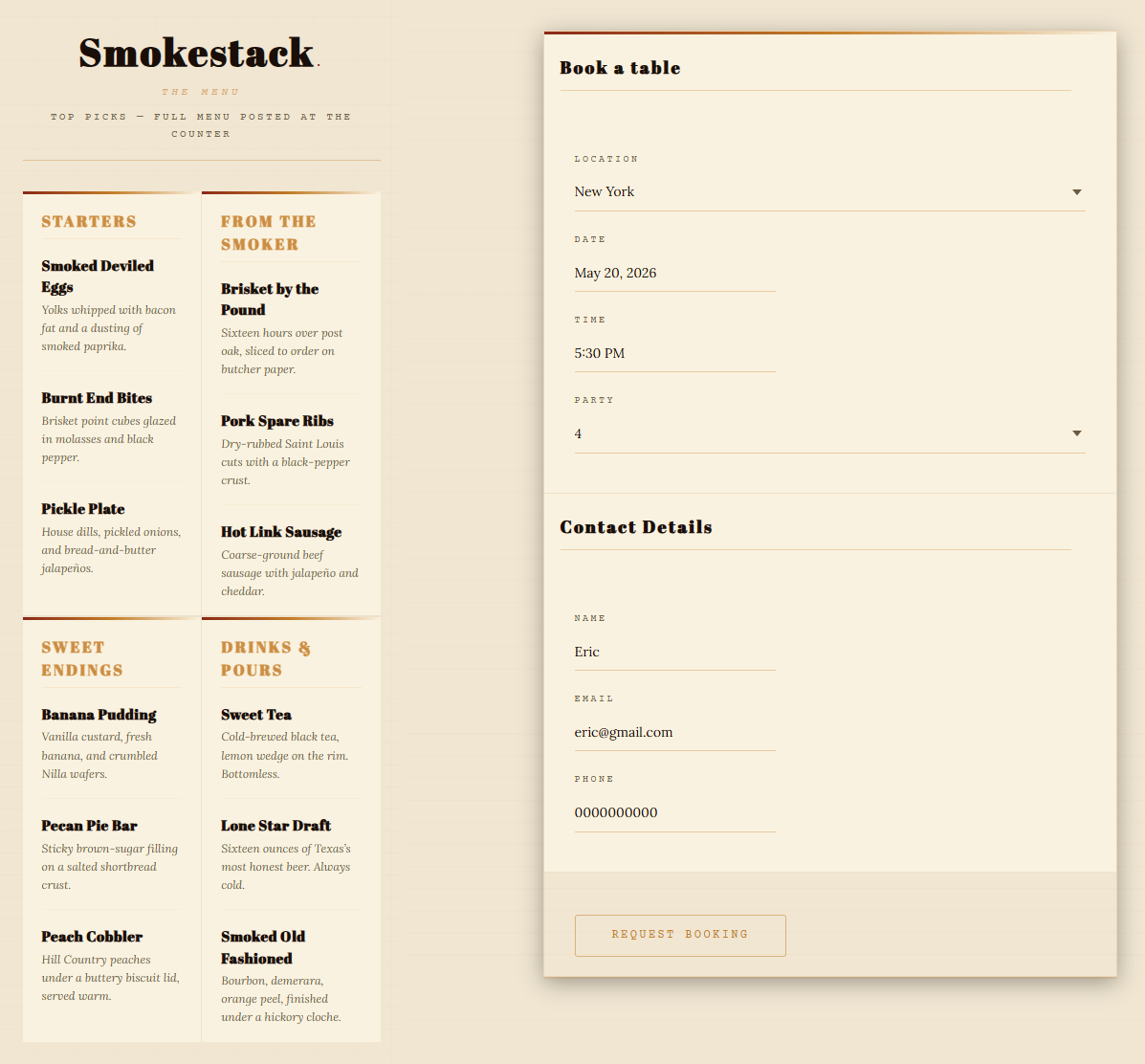Viewport: 1145px width, 1064px height.
Task: Select the Sweet Tea item
Action: pos(256,715)
